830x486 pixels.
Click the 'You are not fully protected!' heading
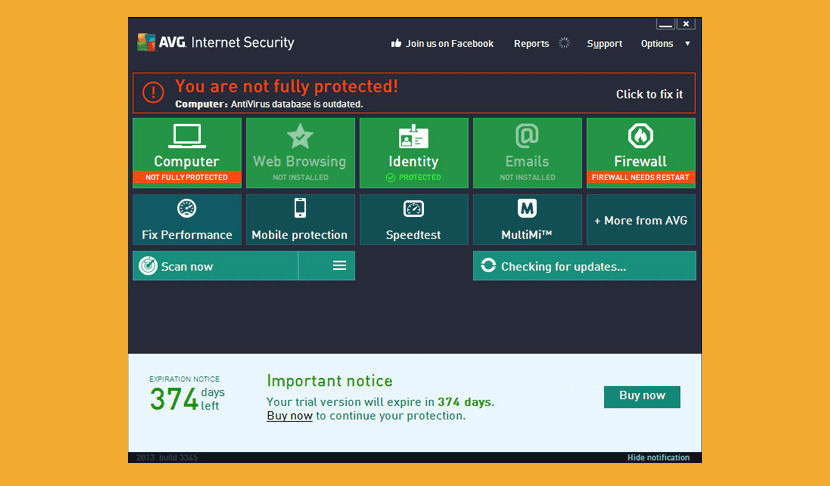(x=286, y=86)
